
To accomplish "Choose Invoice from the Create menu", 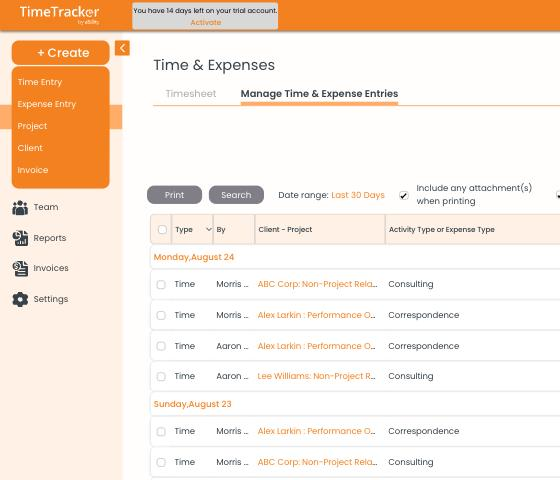I will coord(33,170).
